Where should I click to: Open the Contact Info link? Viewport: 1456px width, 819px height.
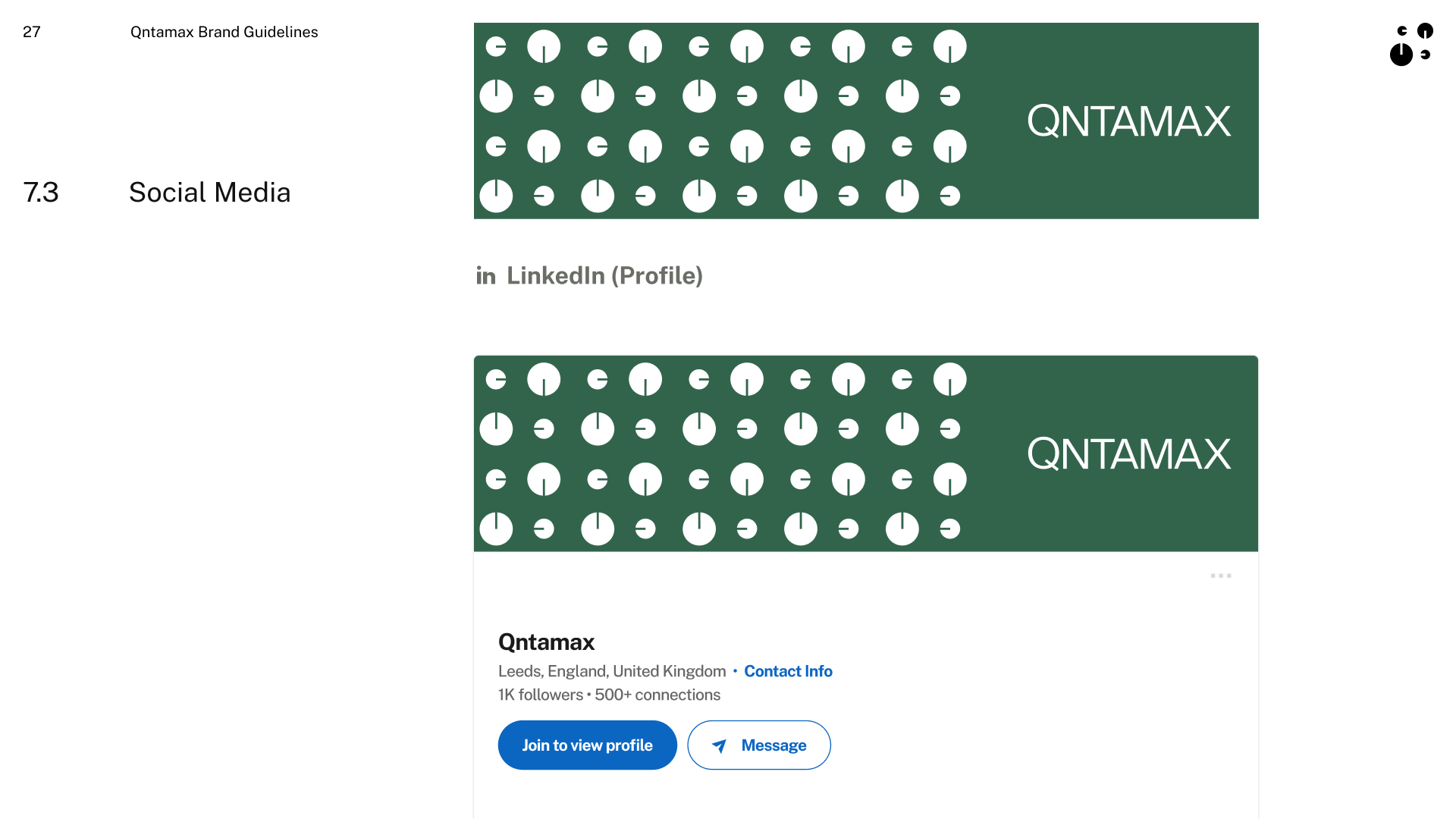(788, 671)
